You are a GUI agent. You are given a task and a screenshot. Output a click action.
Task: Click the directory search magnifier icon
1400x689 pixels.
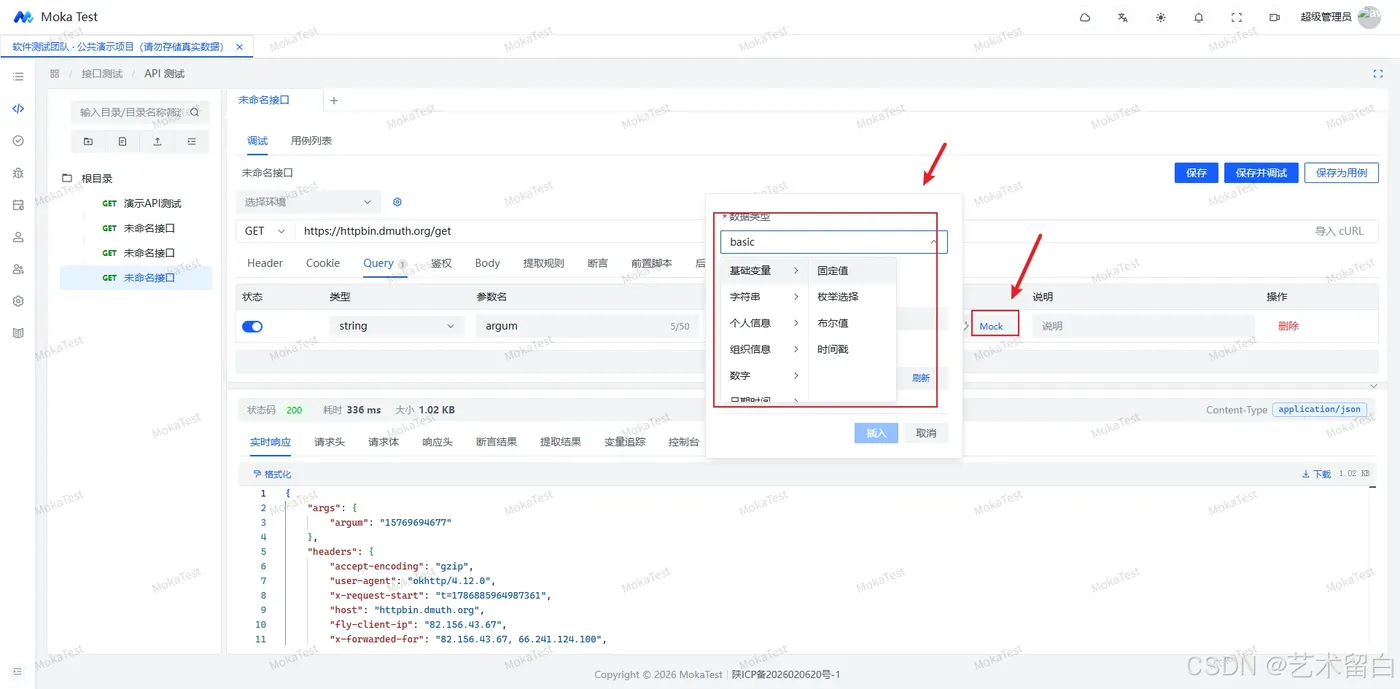click(x=195, y=112)
